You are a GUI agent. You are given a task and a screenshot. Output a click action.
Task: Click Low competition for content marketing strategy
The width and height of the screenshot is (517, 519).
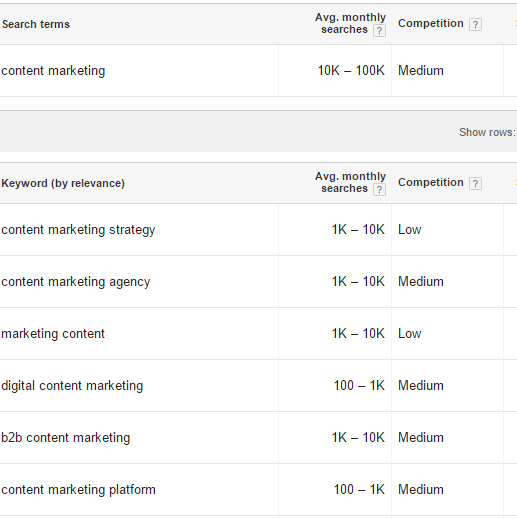[x=410, y=230]
